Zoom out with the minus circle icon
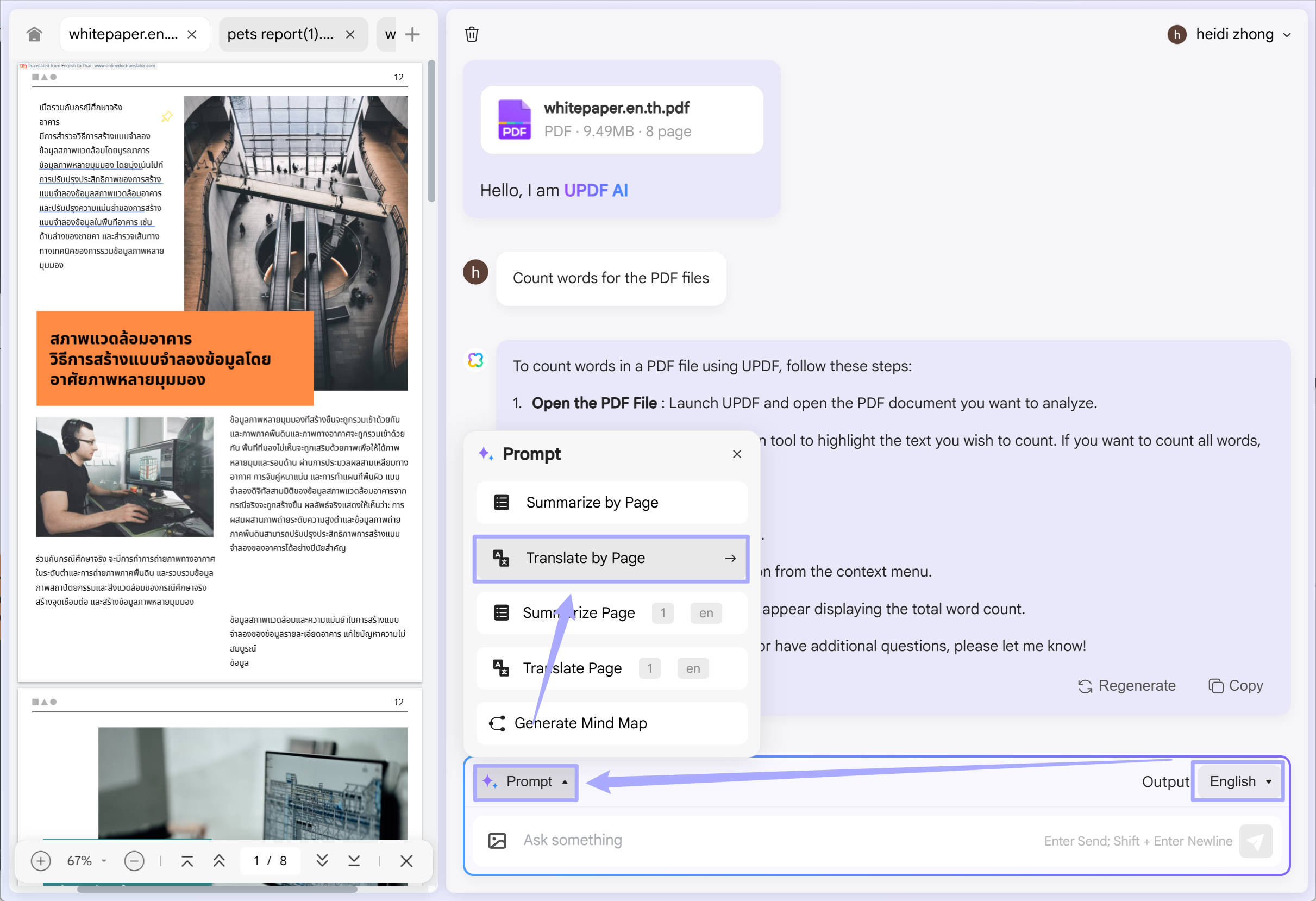The image size is (1316, 901). (134, 861)
